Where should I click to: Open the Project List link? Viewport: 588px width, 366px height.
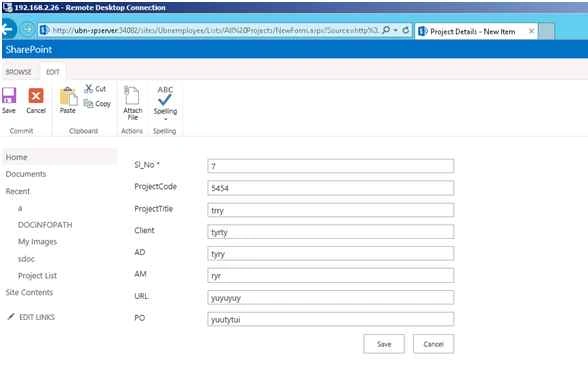coord(37,276)
